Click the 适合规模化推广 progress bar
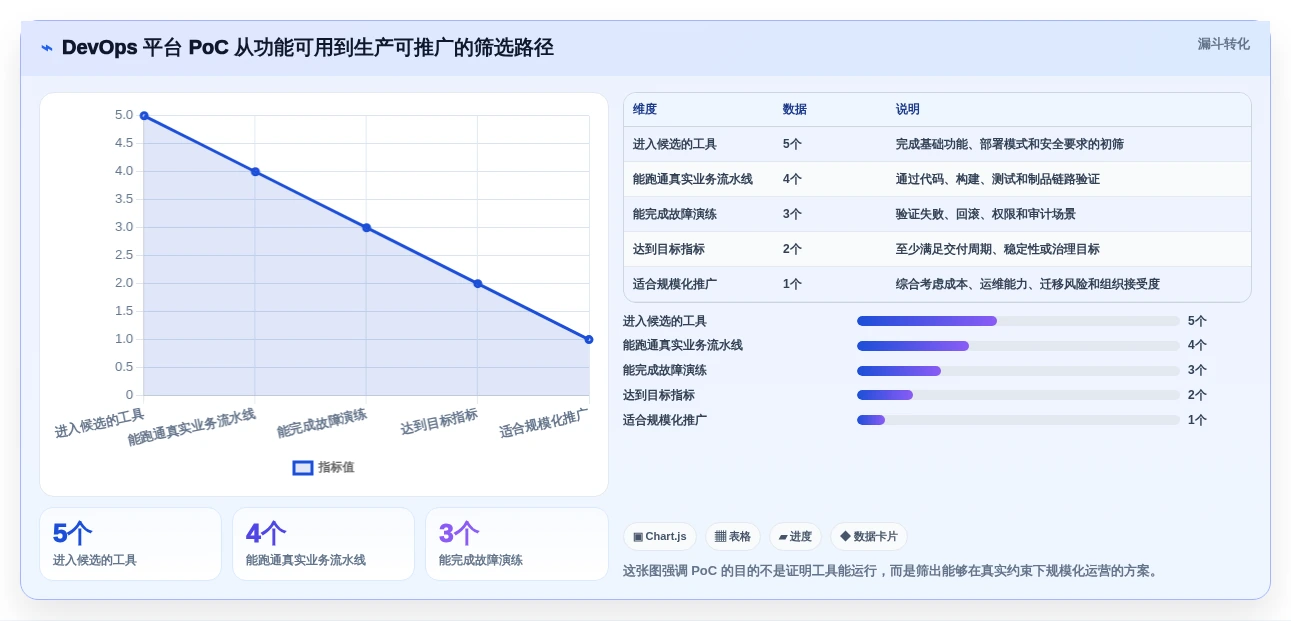1291x621 pixels. [1018, 420]
